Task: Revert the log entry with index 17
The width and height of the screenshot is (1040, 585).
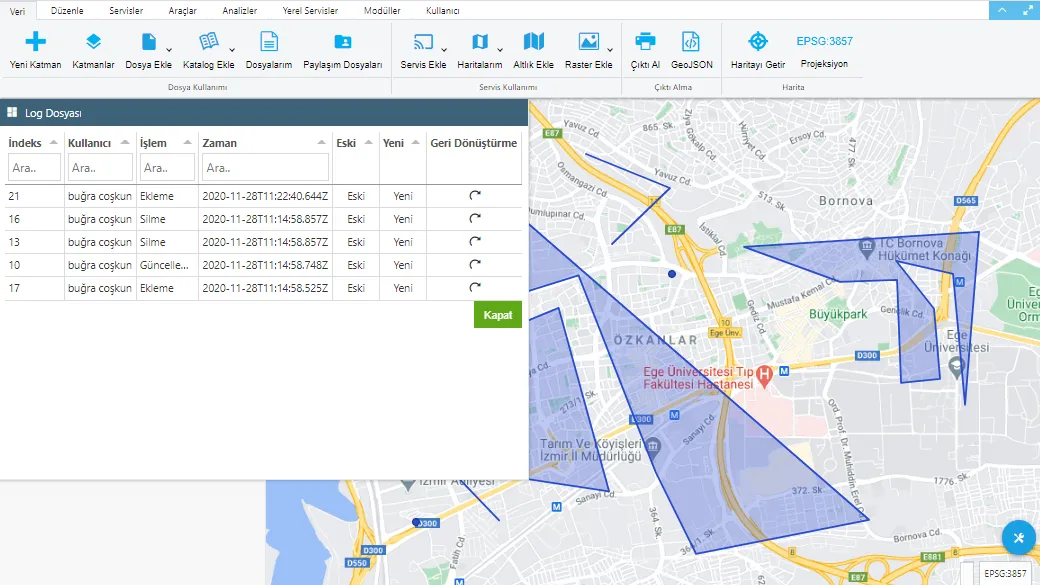Action: click(x=475, y=288)
